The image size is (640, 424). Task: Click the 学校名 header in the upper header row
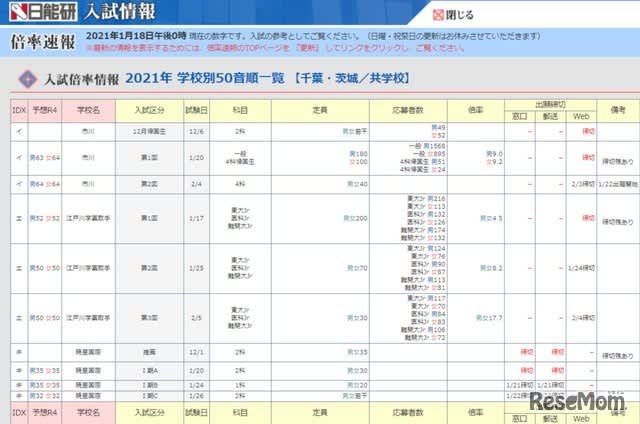point(88,111)
